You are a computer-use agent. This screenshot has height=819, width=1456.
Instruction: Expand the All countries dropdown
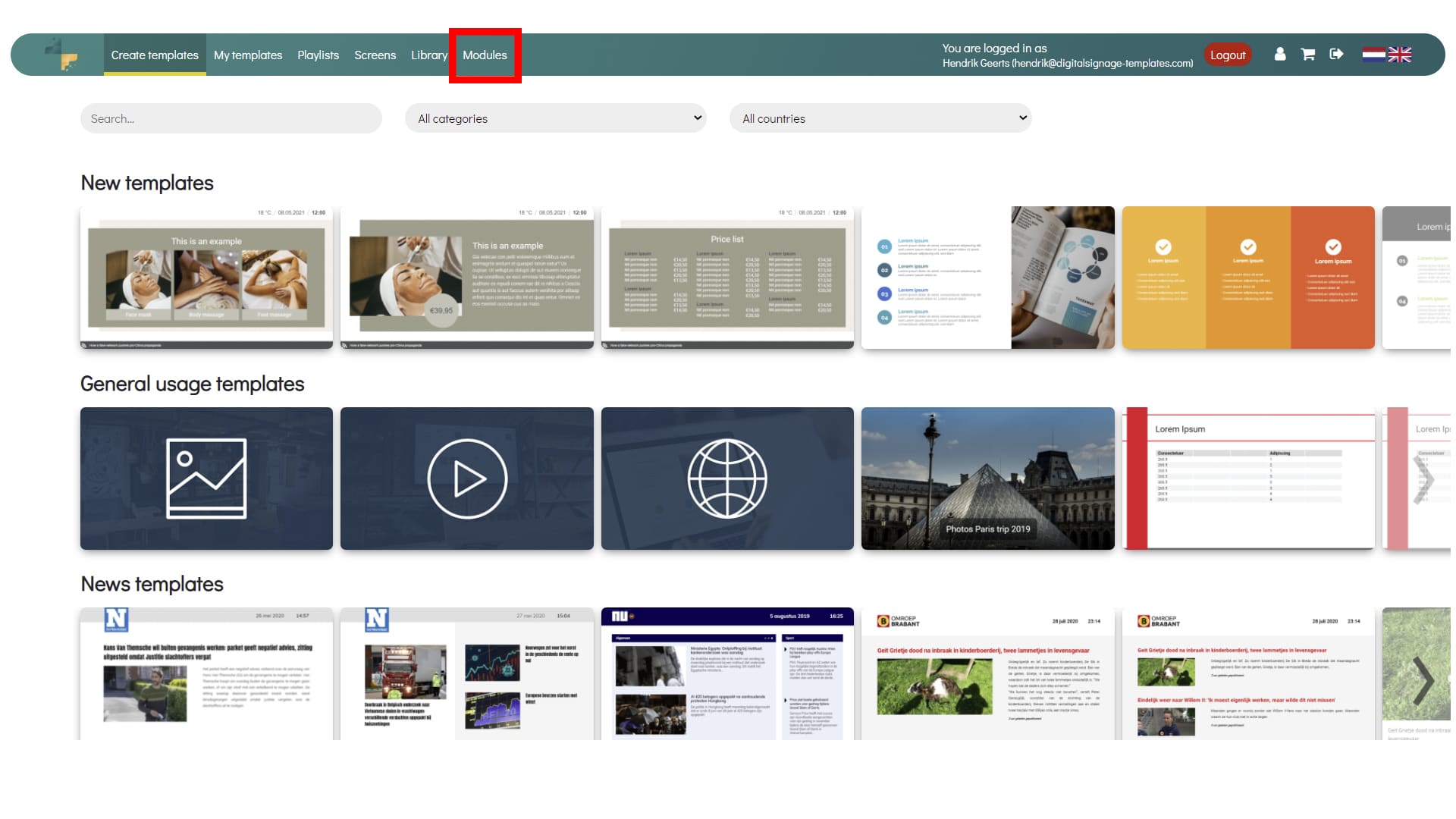[880, 118]
